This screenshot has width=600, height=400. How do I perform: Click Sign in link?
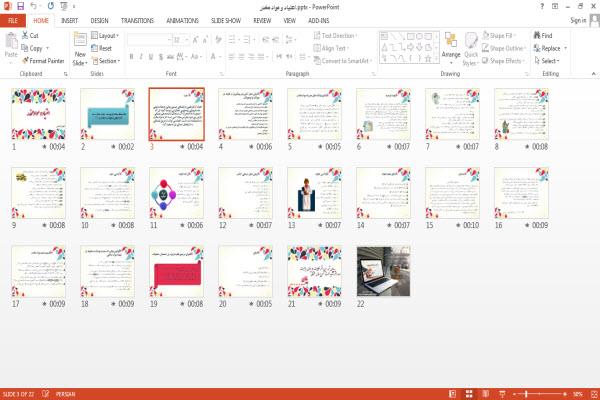point(578,20)
